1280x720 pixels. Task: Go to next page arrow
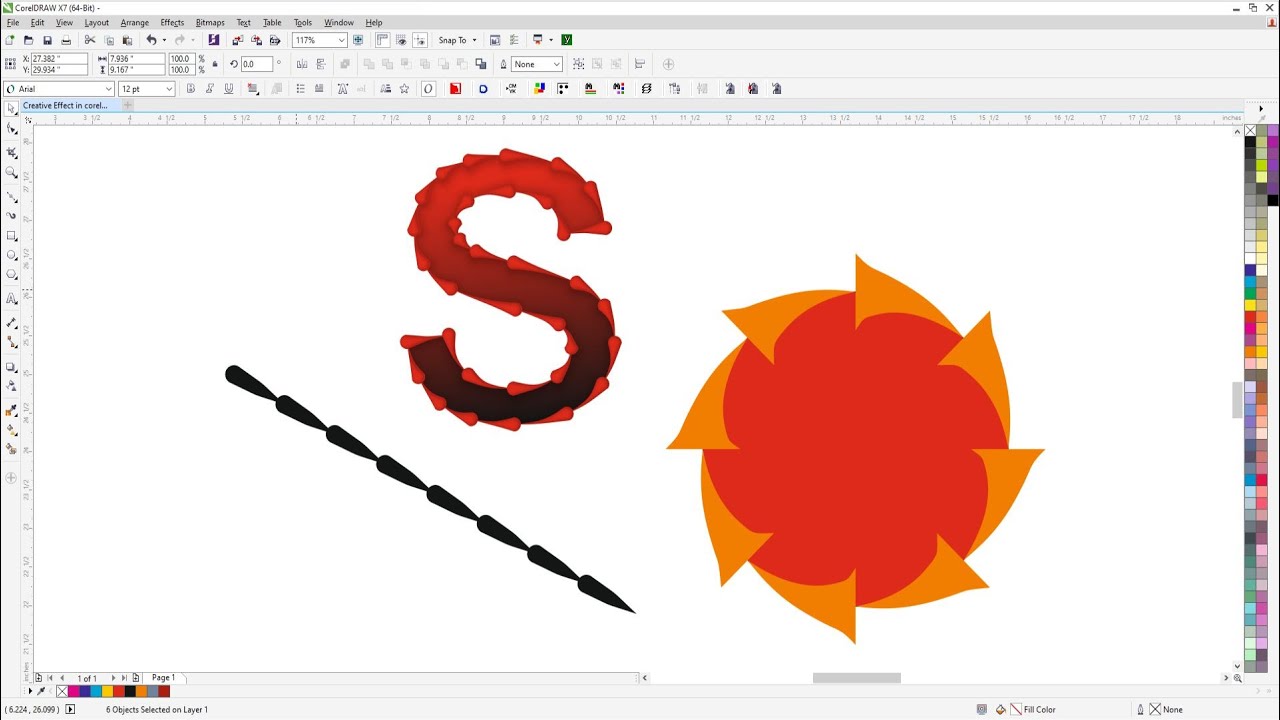(x=113, y=678)
